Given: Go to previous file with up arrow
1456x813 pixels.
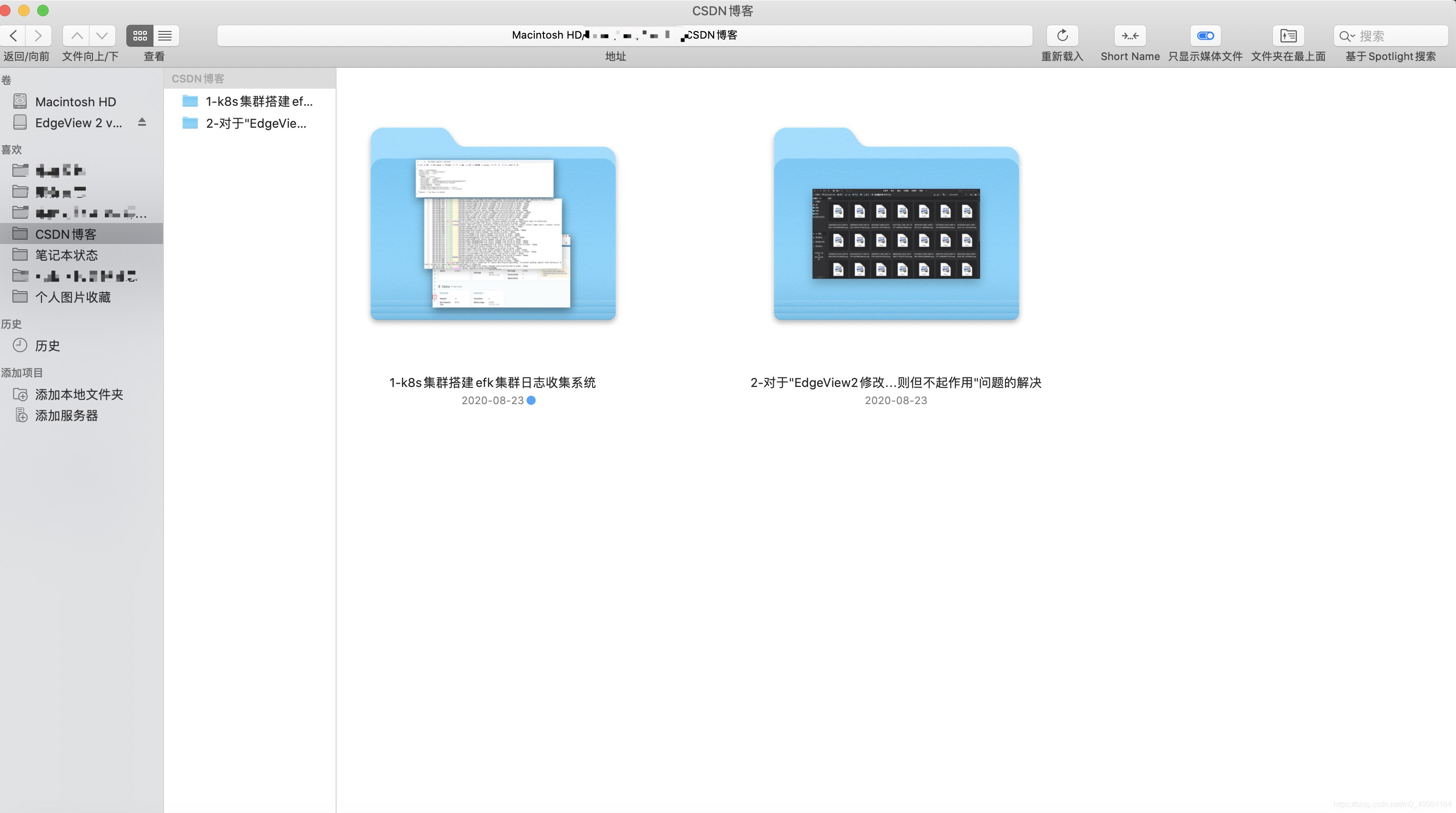Looking at the screenshot, I should [77, 36].
